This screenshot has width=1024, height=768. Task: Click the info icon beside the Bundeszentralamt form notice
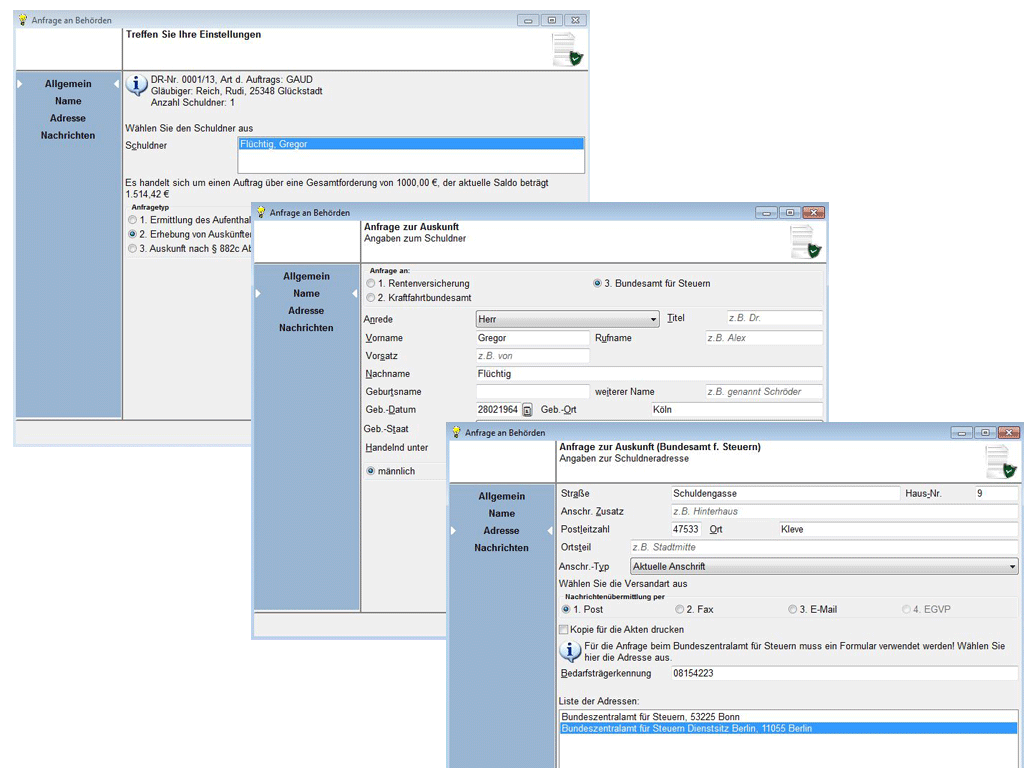pos(570,652)
